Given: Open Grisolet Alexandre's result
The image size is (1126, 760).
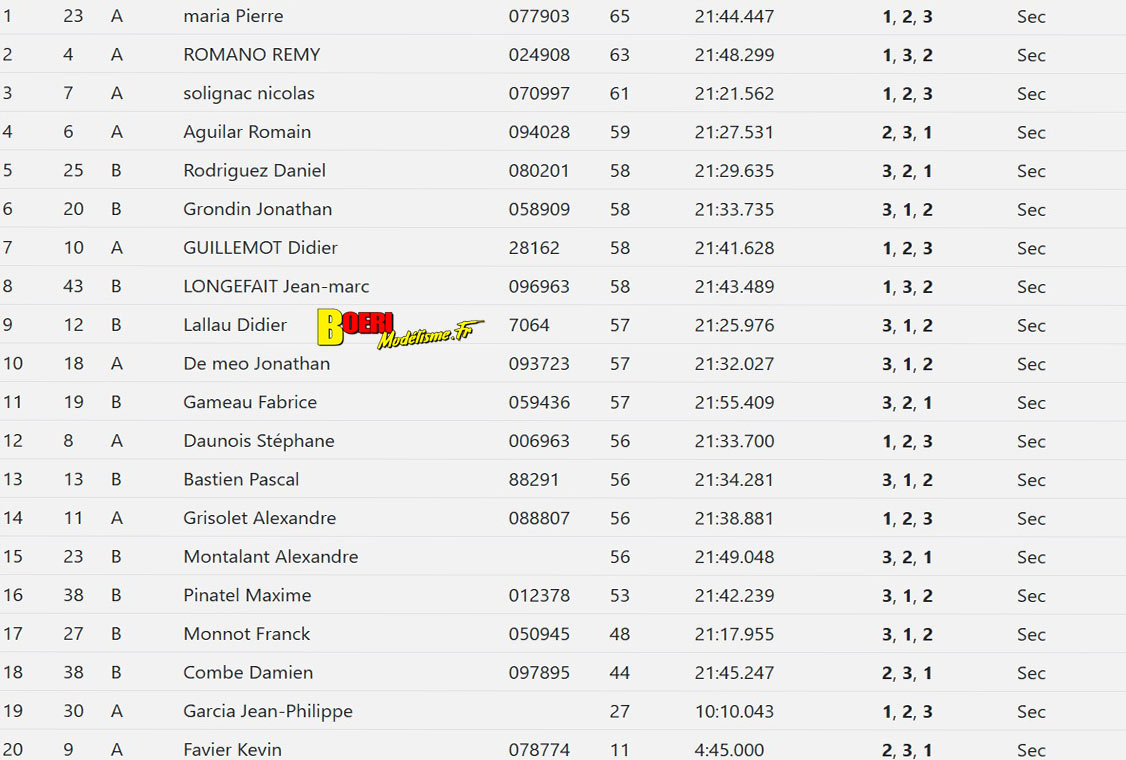Looking at the screenshot, I should pos(259,518).
